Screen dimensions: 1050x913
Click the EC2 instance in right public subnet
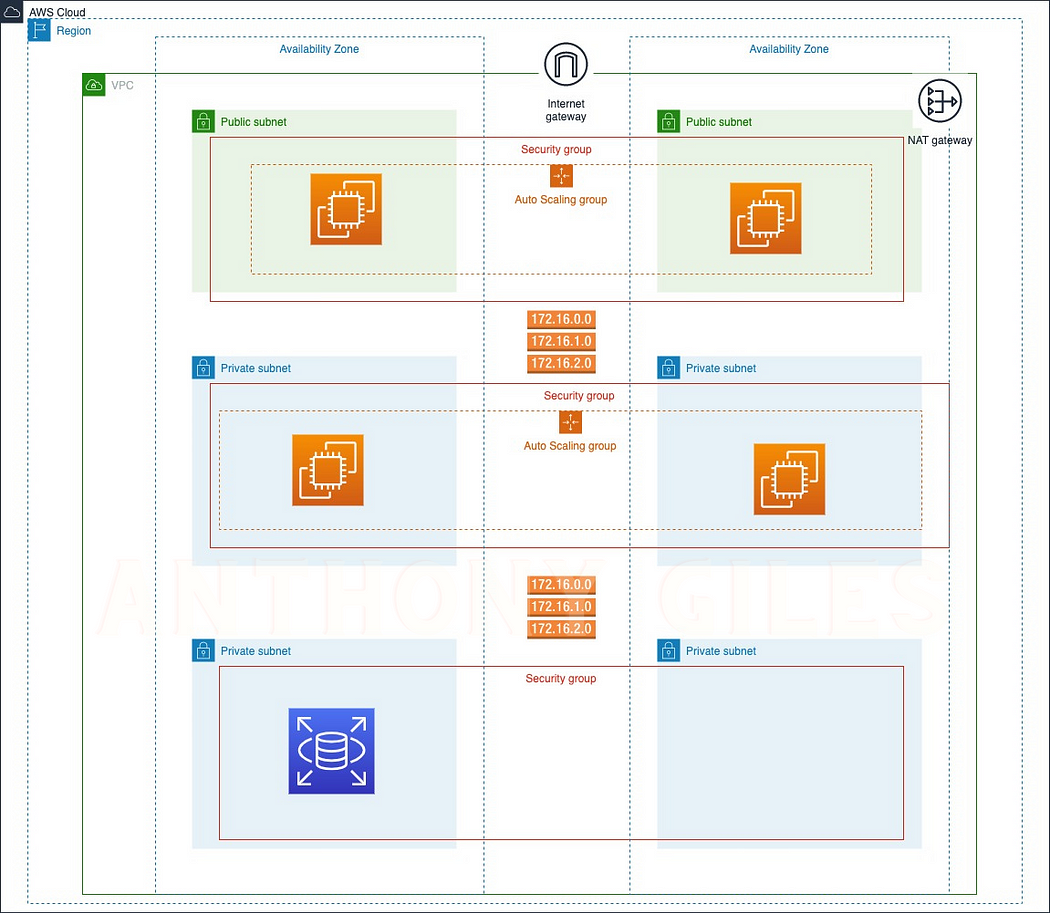765,218
